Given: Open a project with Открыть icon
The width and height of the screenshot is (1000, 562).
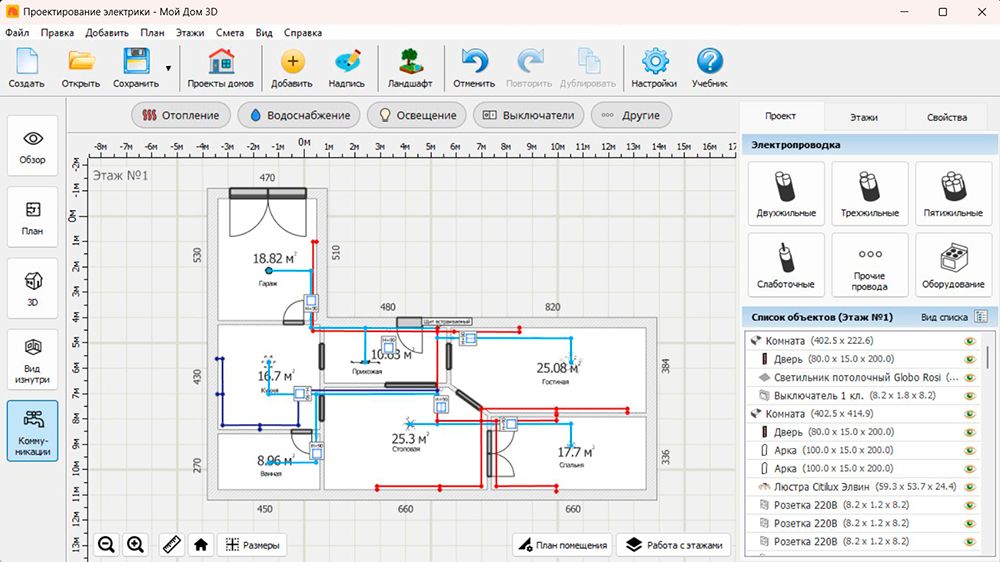Looking at the screenshot, I should [x=81, y=68].
